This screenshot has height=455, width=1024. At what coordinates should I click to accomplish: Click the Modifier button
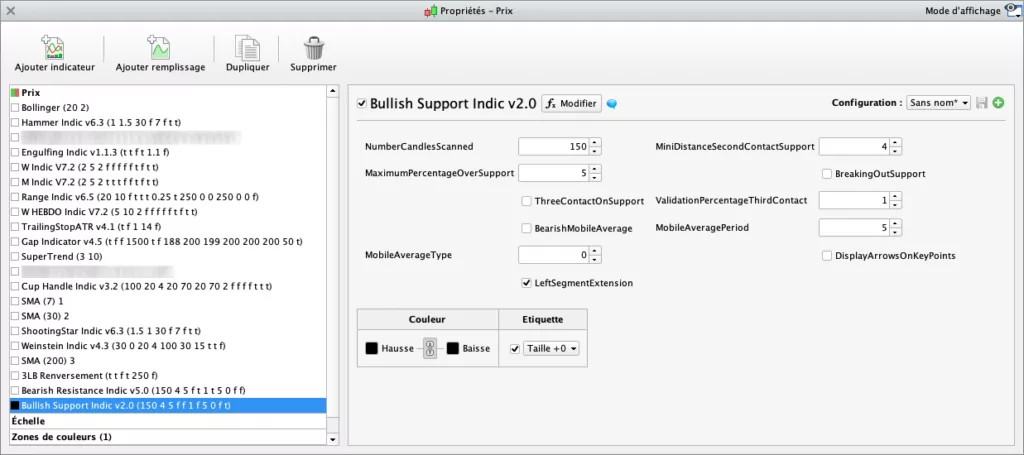pyautogui.click(x=572, y=103)
